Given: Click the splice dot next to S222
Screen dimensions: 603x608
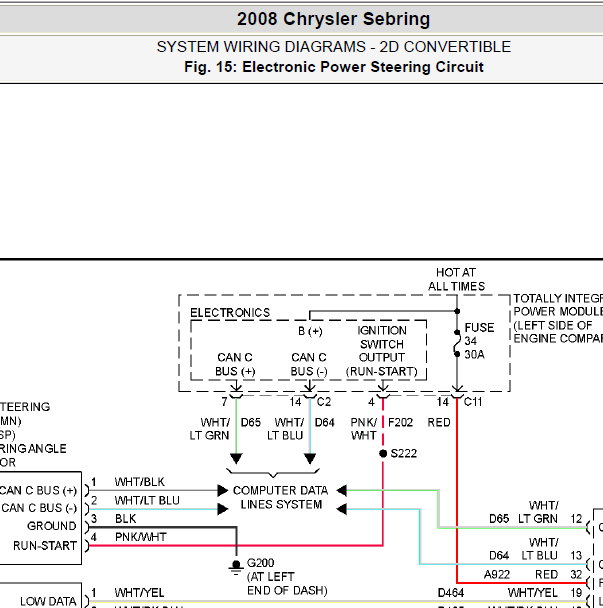Looking at the screenshot, I should (x=383, y=453).
